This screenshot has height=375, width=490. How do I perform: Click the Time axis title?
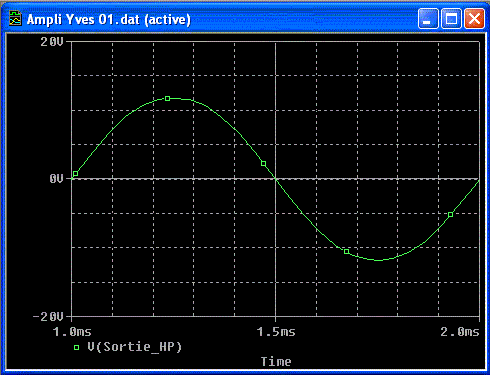[276, 362]
